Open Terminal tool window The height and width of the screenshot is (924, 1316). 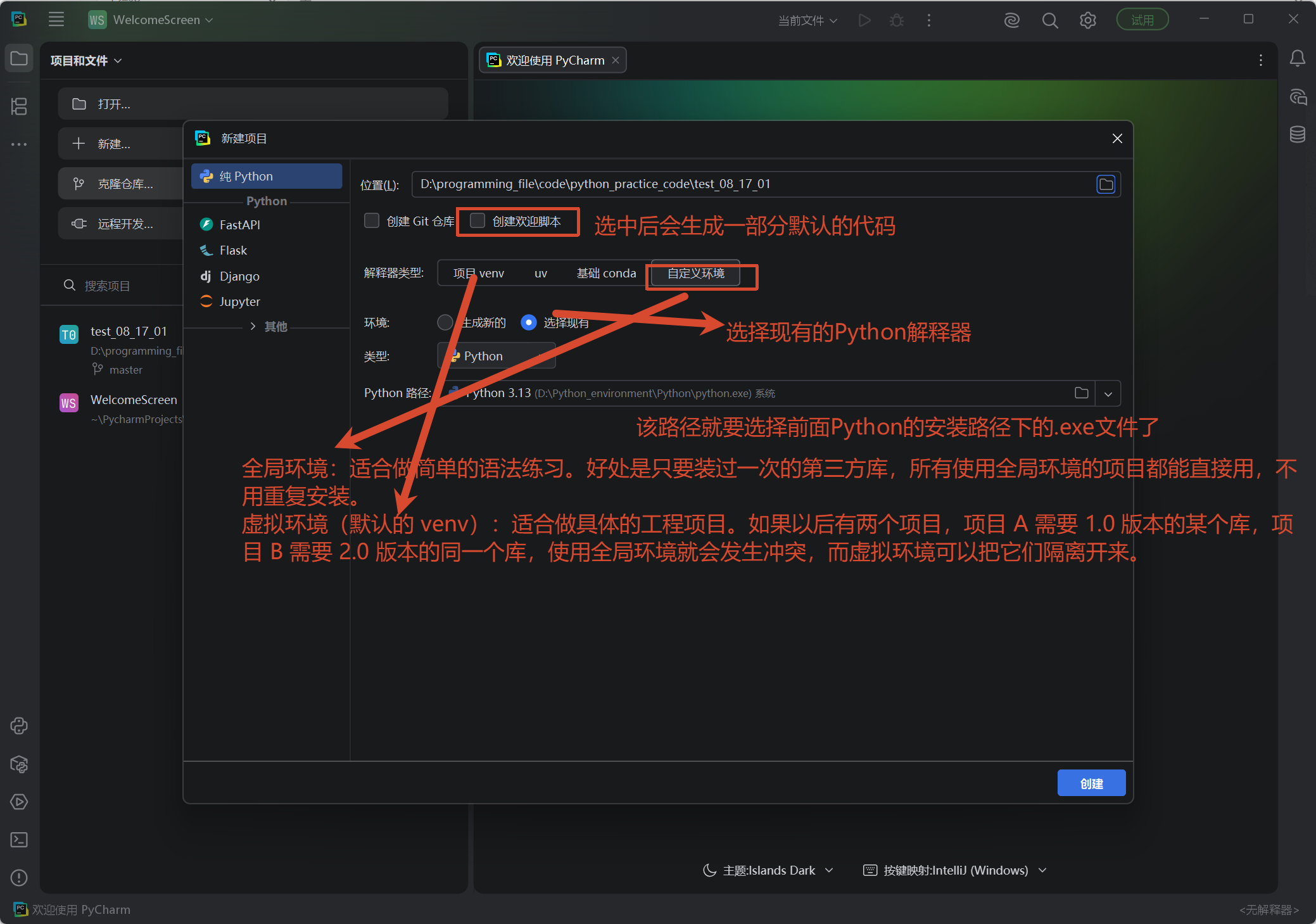coord(19,840)
